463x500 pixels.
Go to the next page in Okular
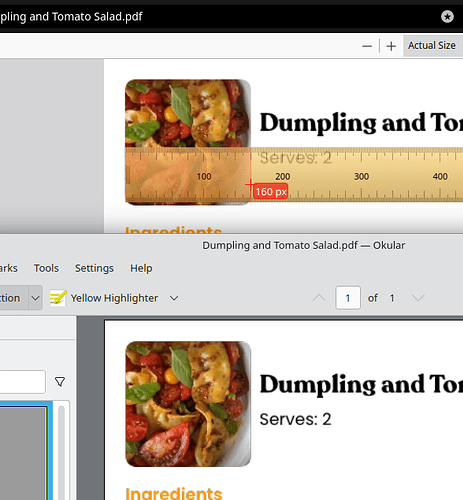click(x=418, y=298)
